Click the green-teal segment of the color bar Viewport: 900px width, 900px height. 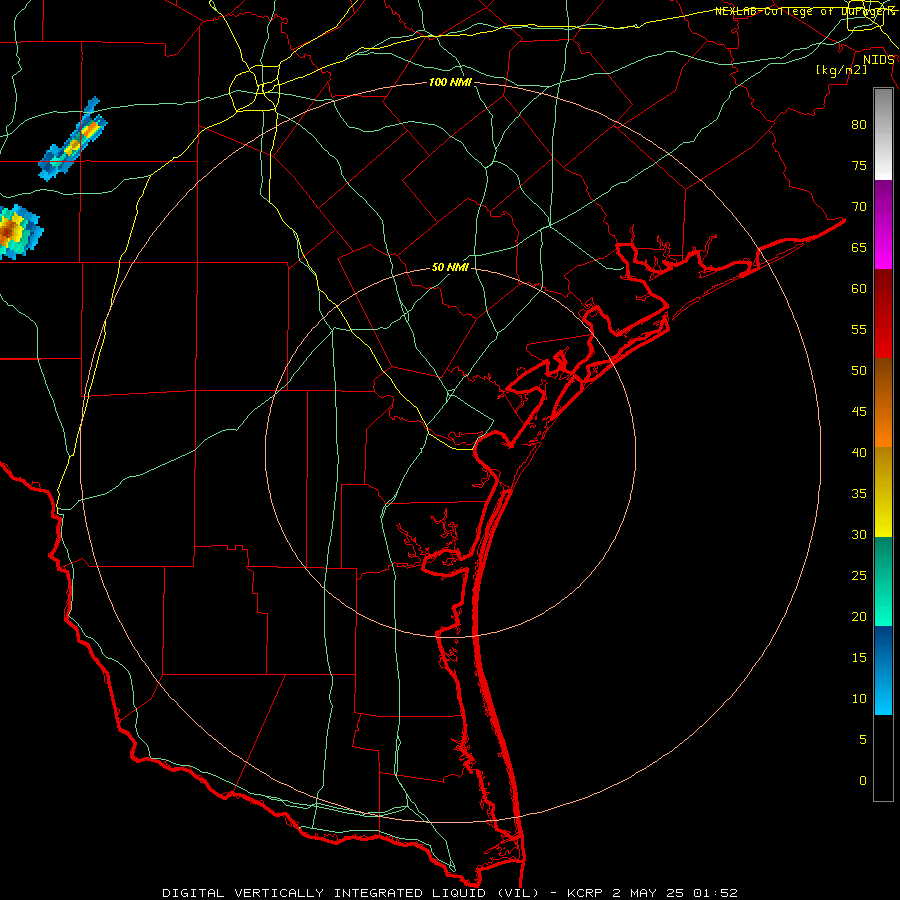tap(883, 581)
